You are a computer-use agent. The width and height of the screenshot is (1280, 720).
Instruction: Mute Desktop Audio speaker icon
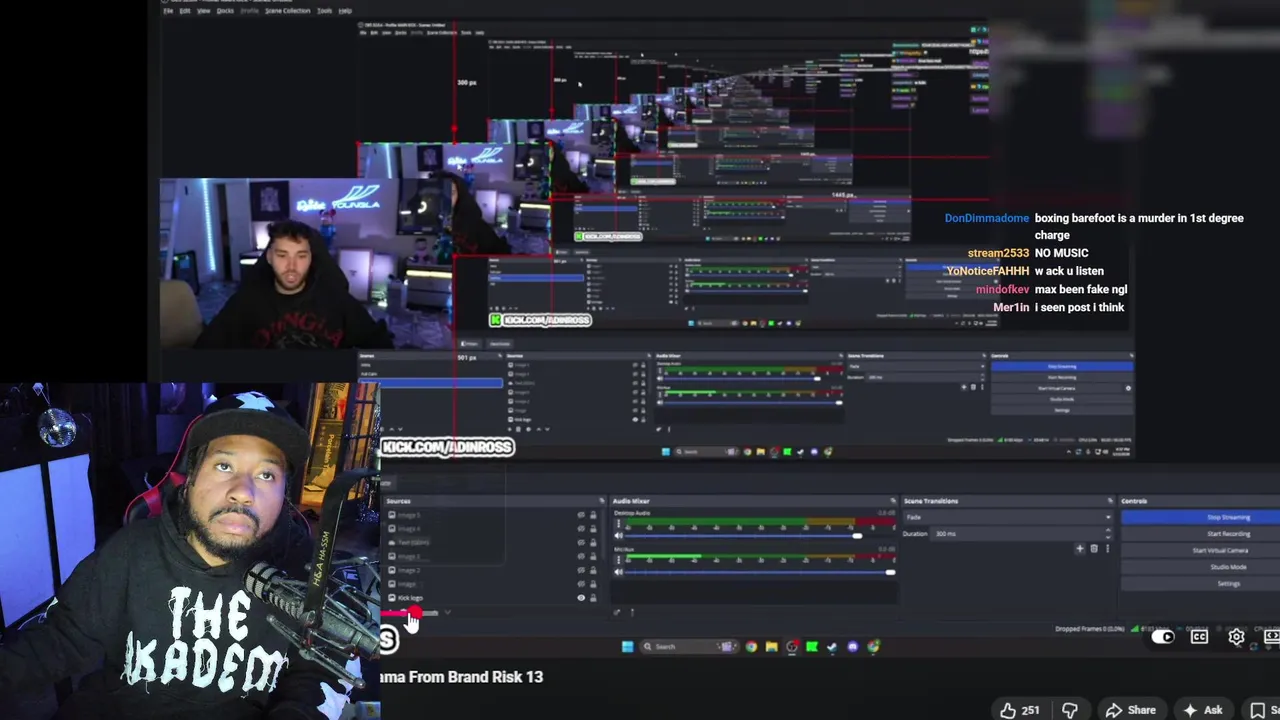pyautogui.click(x=619, y=536)
